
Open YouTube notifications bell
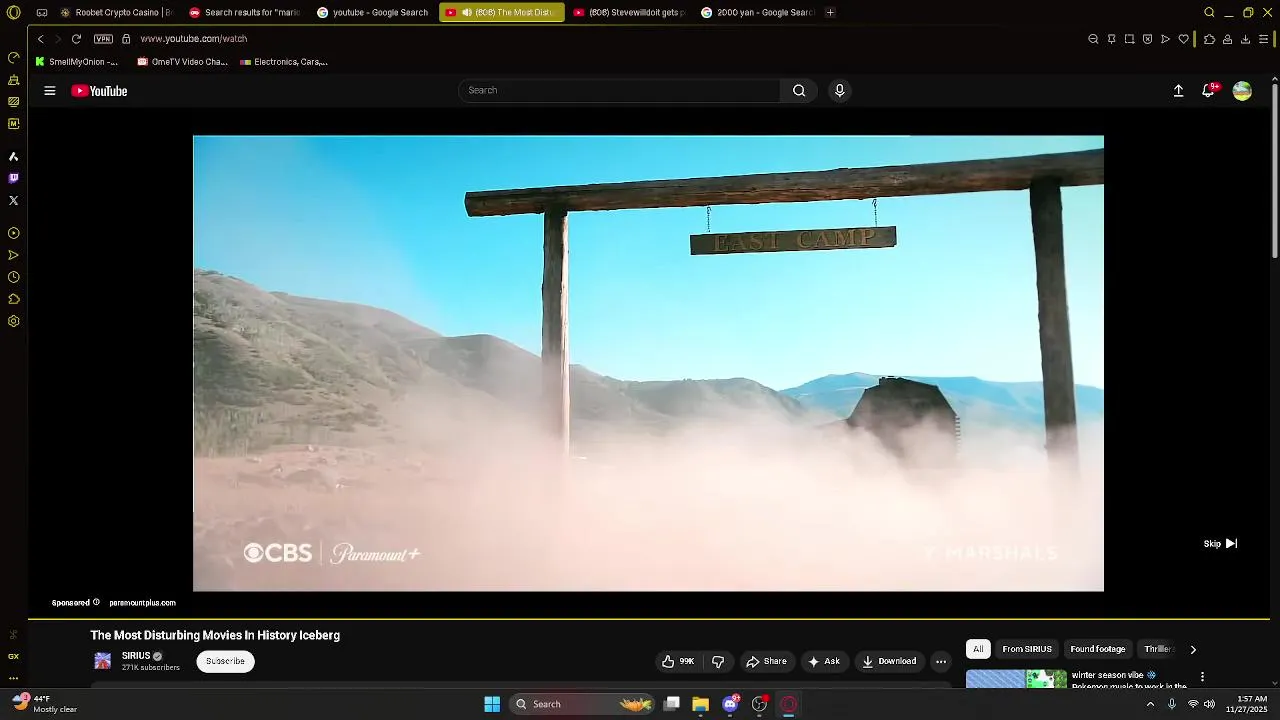(1209, 90)
